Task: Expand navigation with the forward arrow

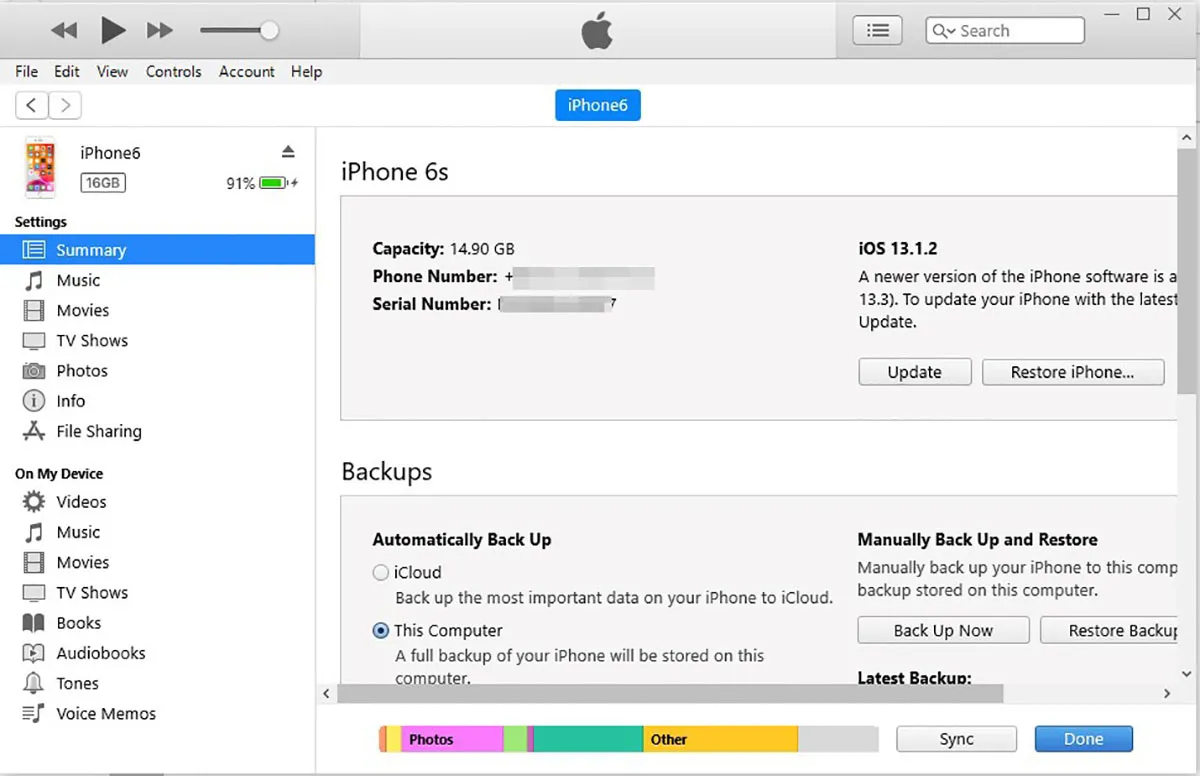Action: coord(64,104)
